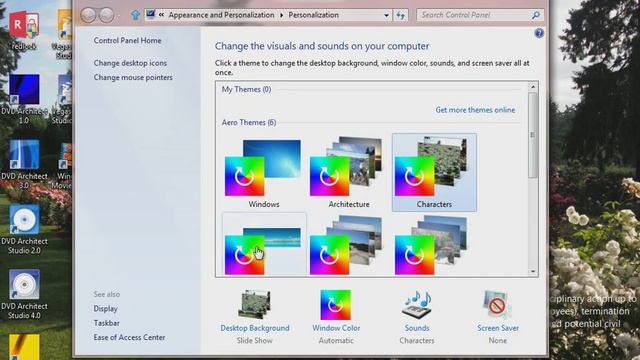
Task: Click Change desktop icons link
Action: pyautogui.click(x=130, y=63)
